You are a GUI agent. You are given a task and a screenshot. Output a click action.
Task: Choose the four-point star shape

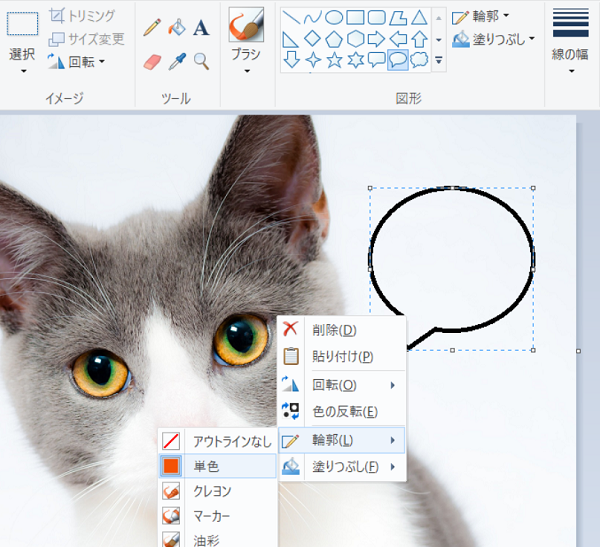[313, 60]
